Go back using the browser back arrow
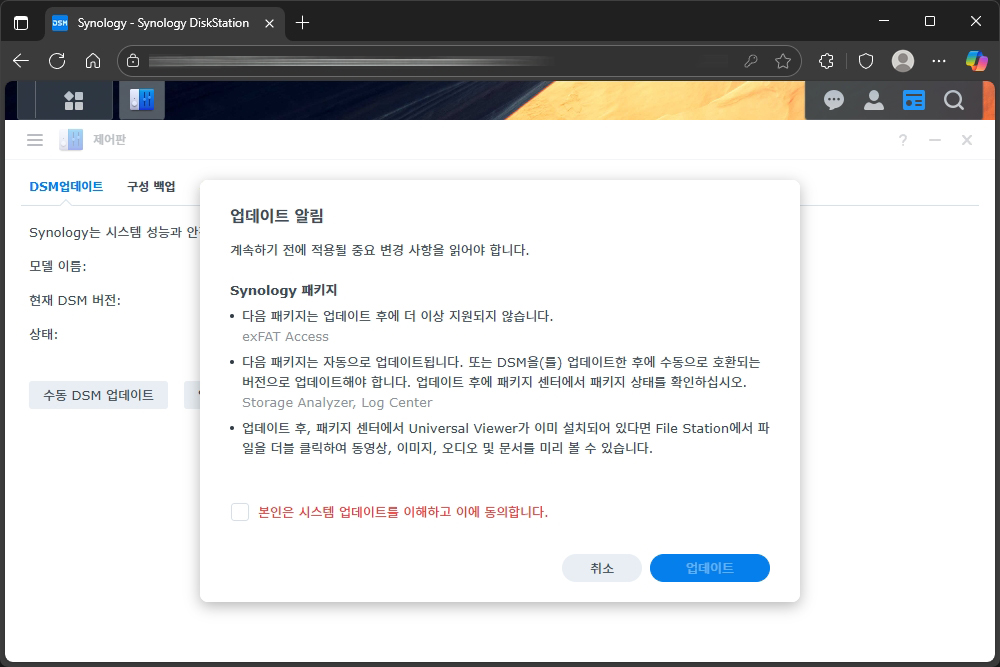Viewport: 1000px width, 667px height. (21, 61)
